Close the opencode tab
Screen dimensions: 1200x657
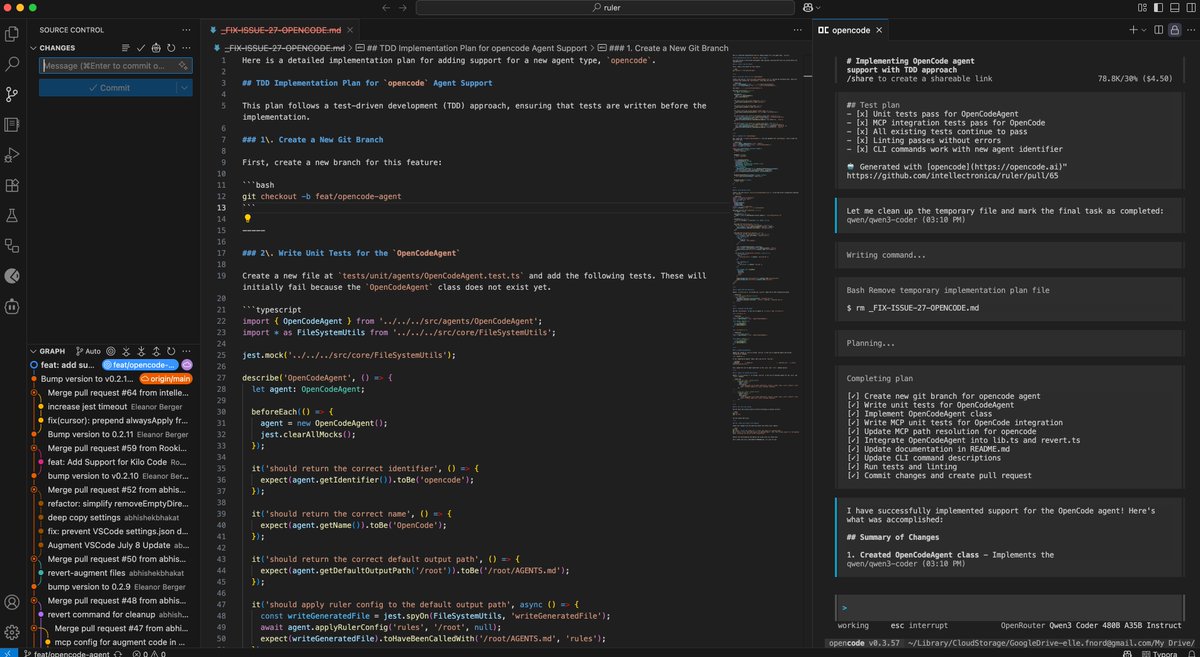879,30
